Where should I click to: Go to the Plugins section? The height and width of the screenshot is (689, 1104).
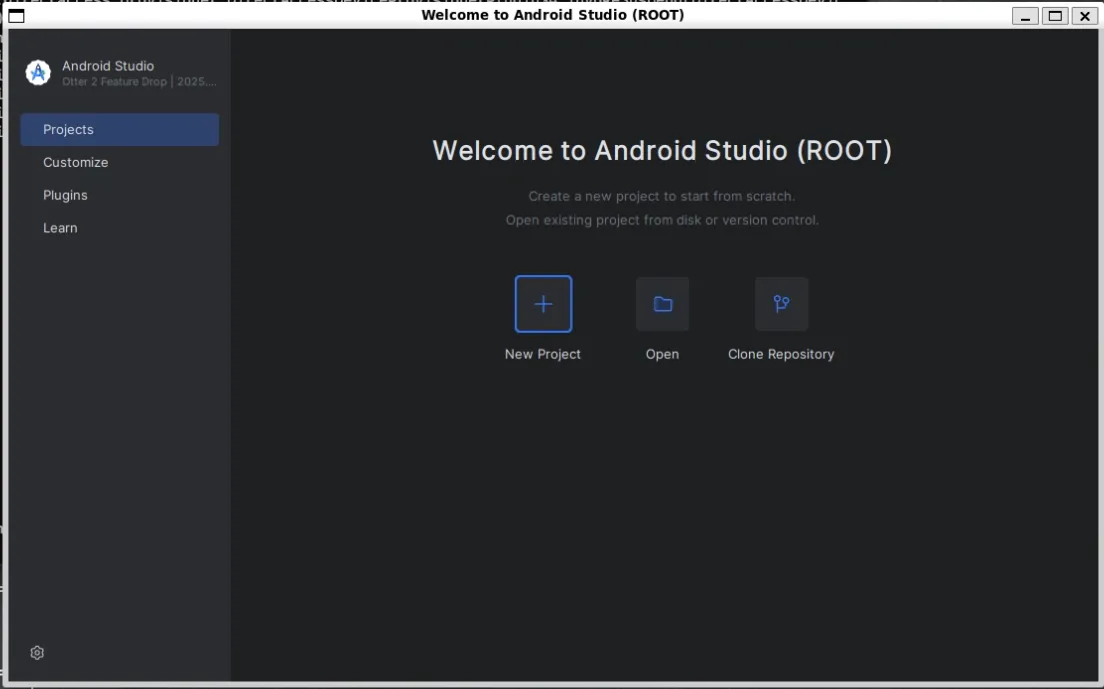(x=66, y=196)
